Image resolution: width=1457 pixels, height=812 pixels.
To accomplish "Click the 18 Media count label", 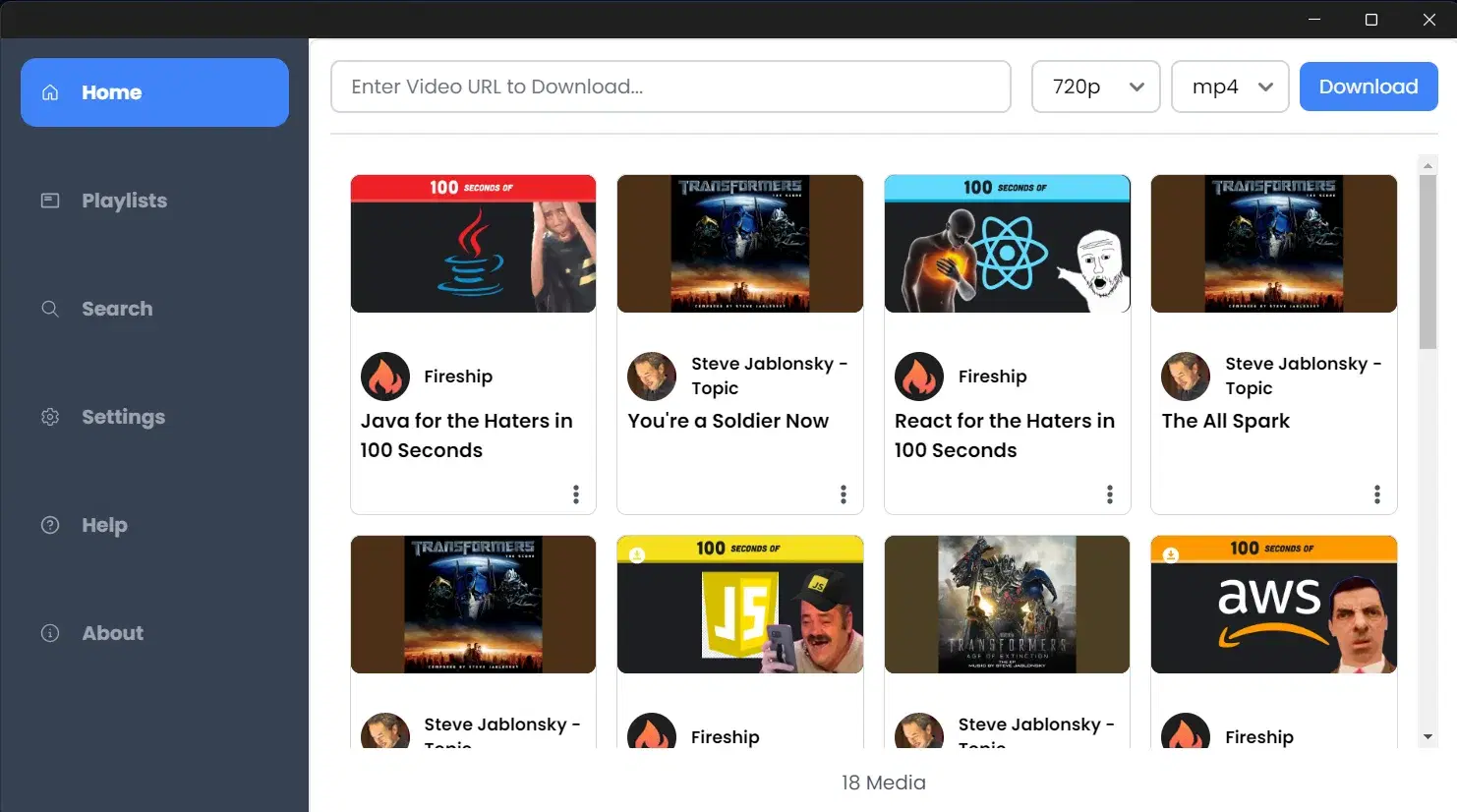I will [x=884, y=783].
